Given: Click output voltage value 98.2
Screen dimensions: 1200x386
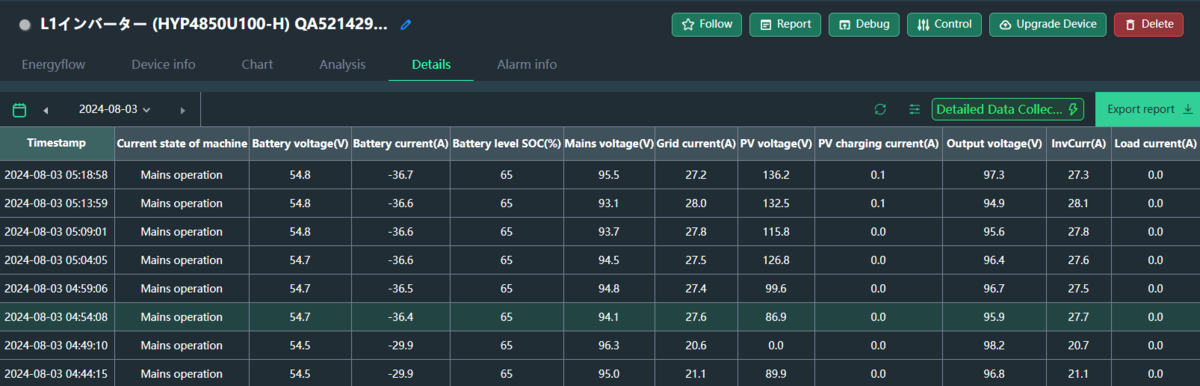Looking at the screenshot, I should [x=994, y=345].
